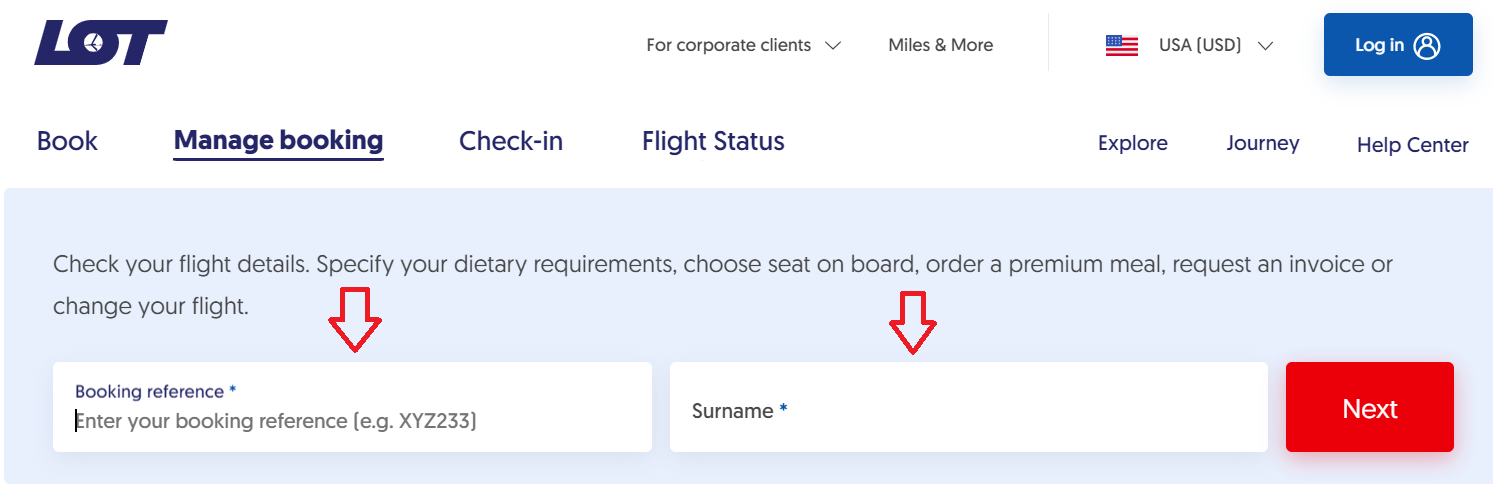Click the user profile icon in Log in
1493x495 pixels.
click(x=1427, y=45)
